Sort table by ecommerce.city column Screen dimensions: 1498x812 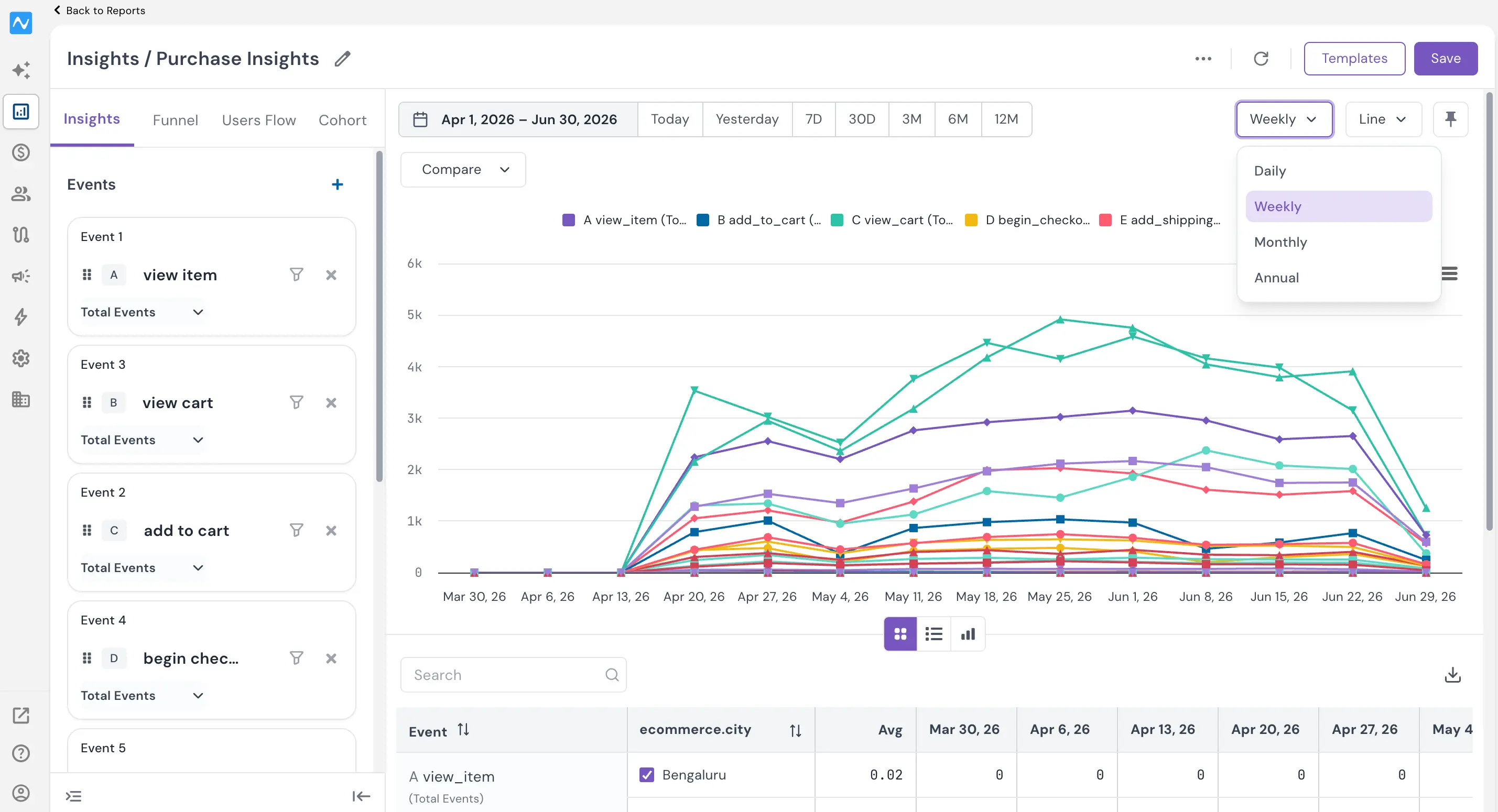[796, 731]
